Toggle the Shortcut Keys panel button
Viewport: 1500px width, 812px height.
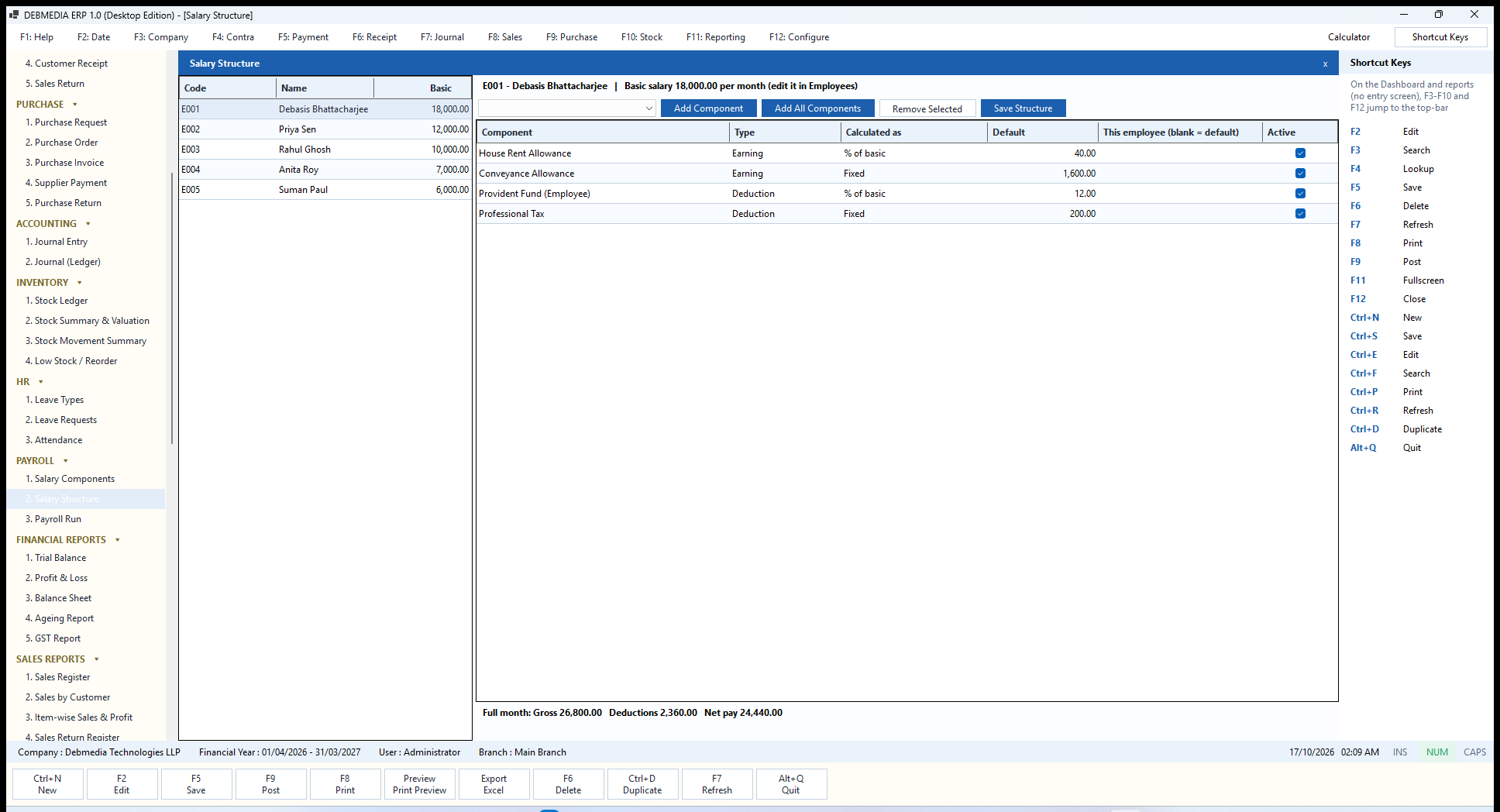pyautogui.click(x=1440, y=37)
